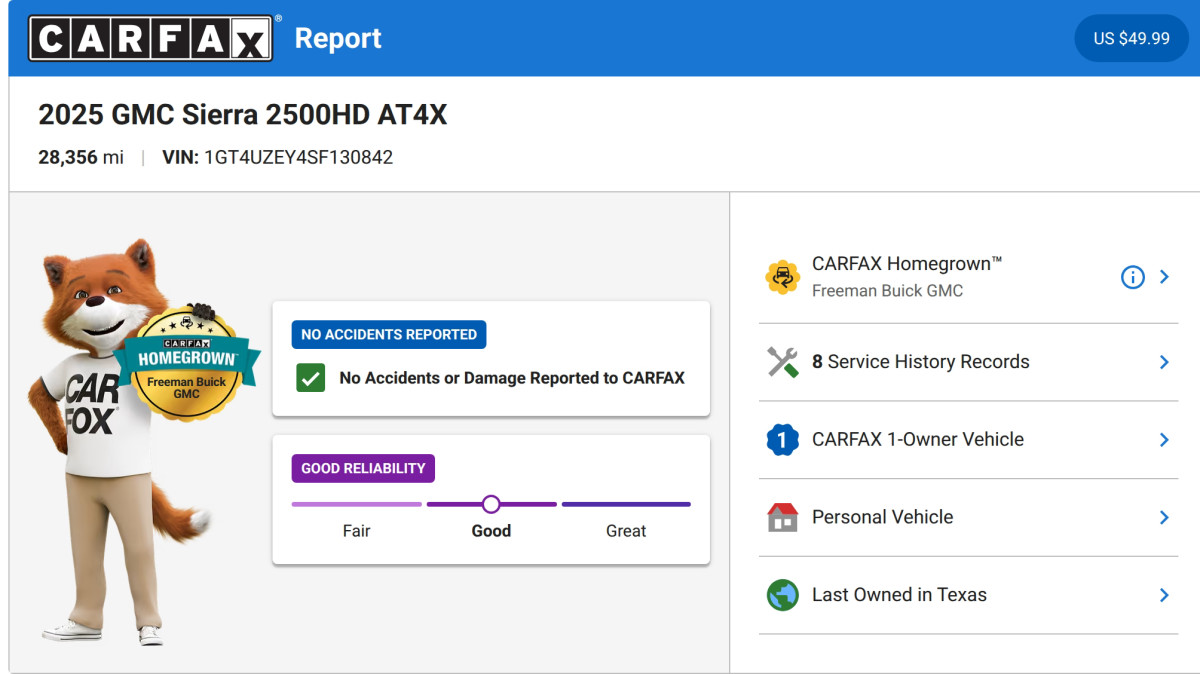Viewport: 1200px width, 674px height.
Task: Expand CARFAX Homegrown row chevron
Action: (x=1164, y=277)
